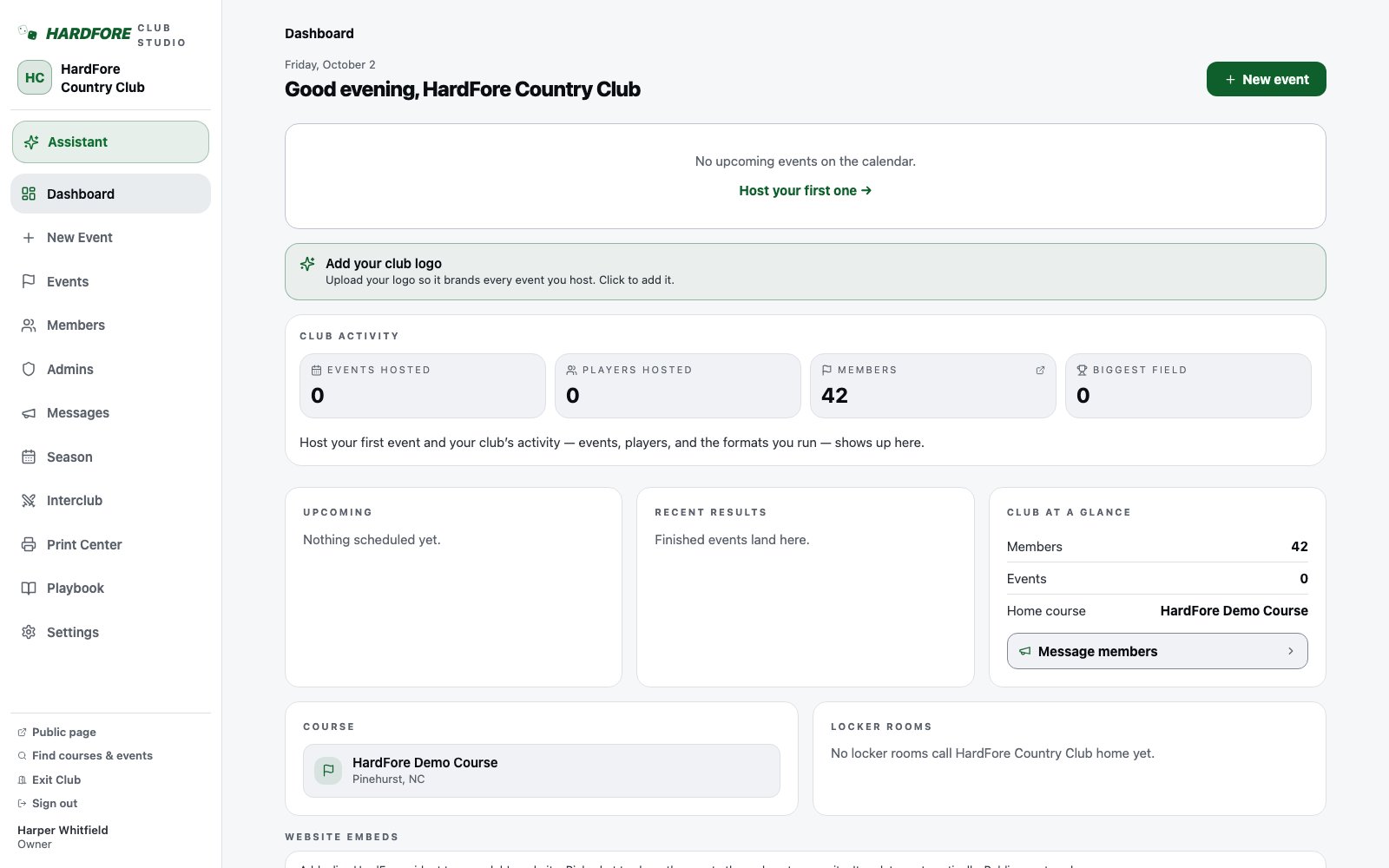
Task: Click the HardFore Demo Course flag icon
Action: click(x=328, y=770)
